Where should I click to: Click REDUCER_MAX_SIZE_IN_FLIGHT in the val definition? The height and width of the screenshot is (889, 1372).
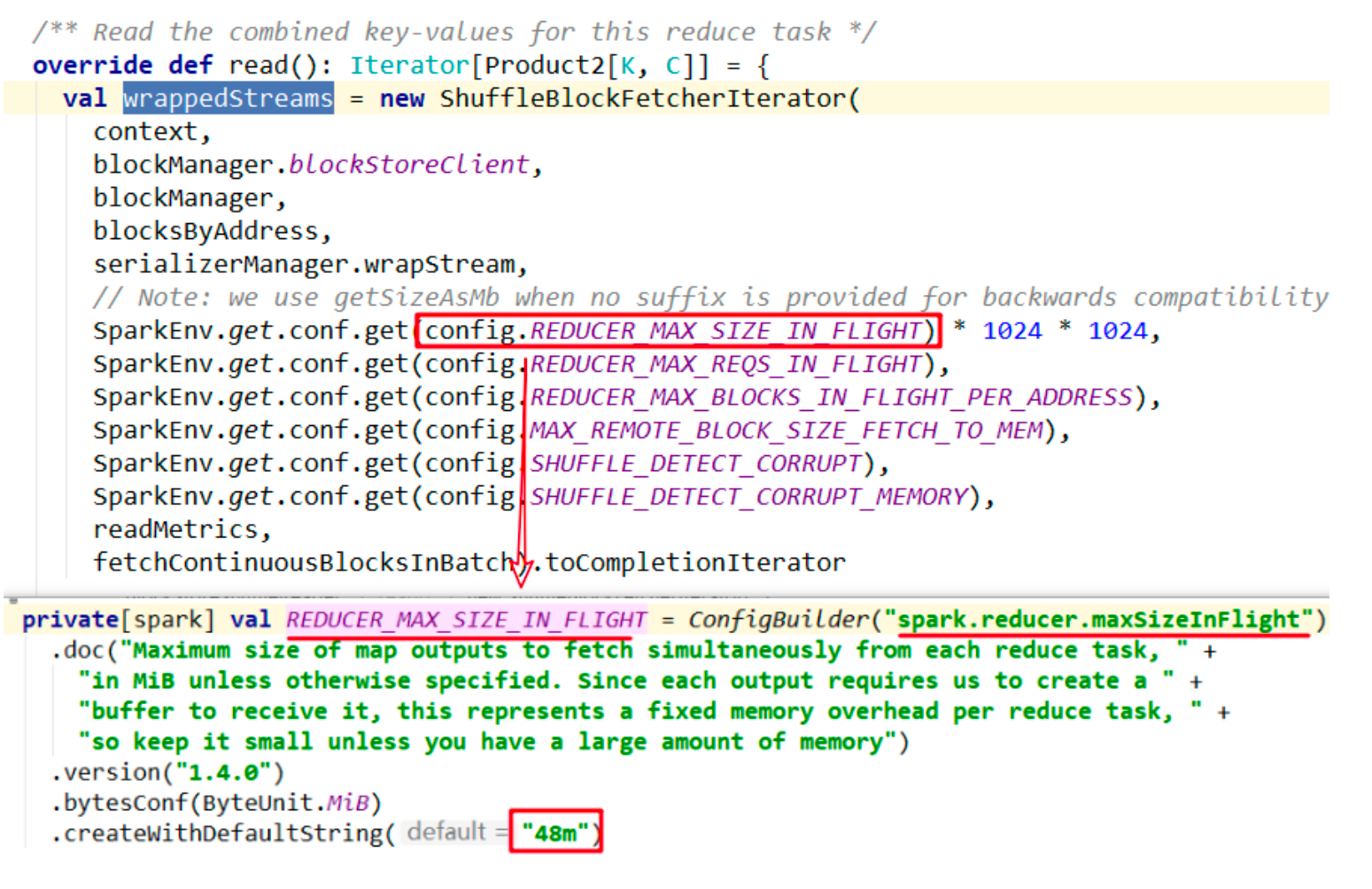pyautogui.click(x=466, y=620)
